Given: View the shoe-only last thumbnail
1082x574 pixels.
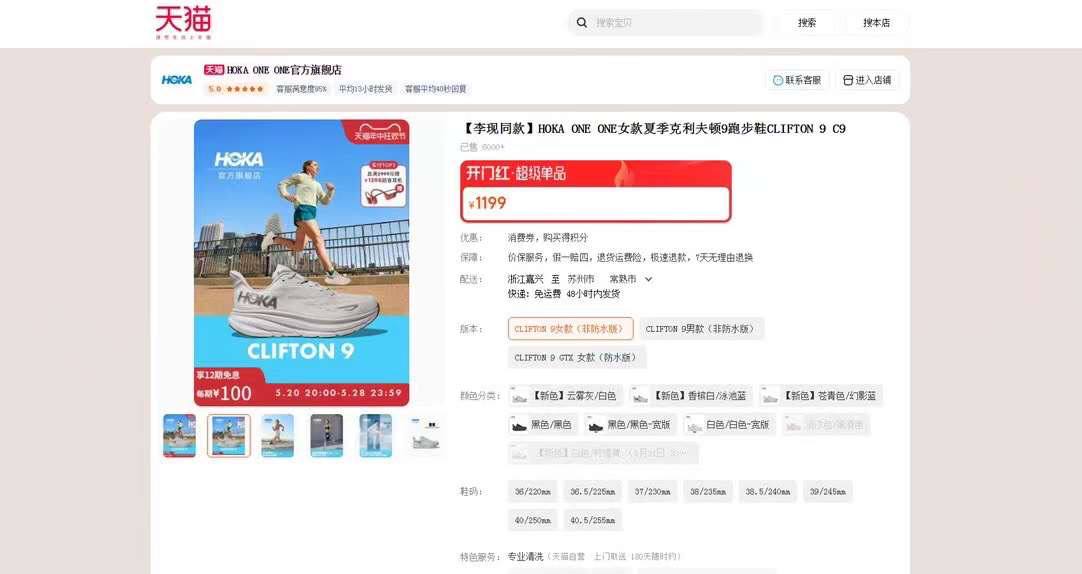Looking at the screenshot, I should 425,435.
